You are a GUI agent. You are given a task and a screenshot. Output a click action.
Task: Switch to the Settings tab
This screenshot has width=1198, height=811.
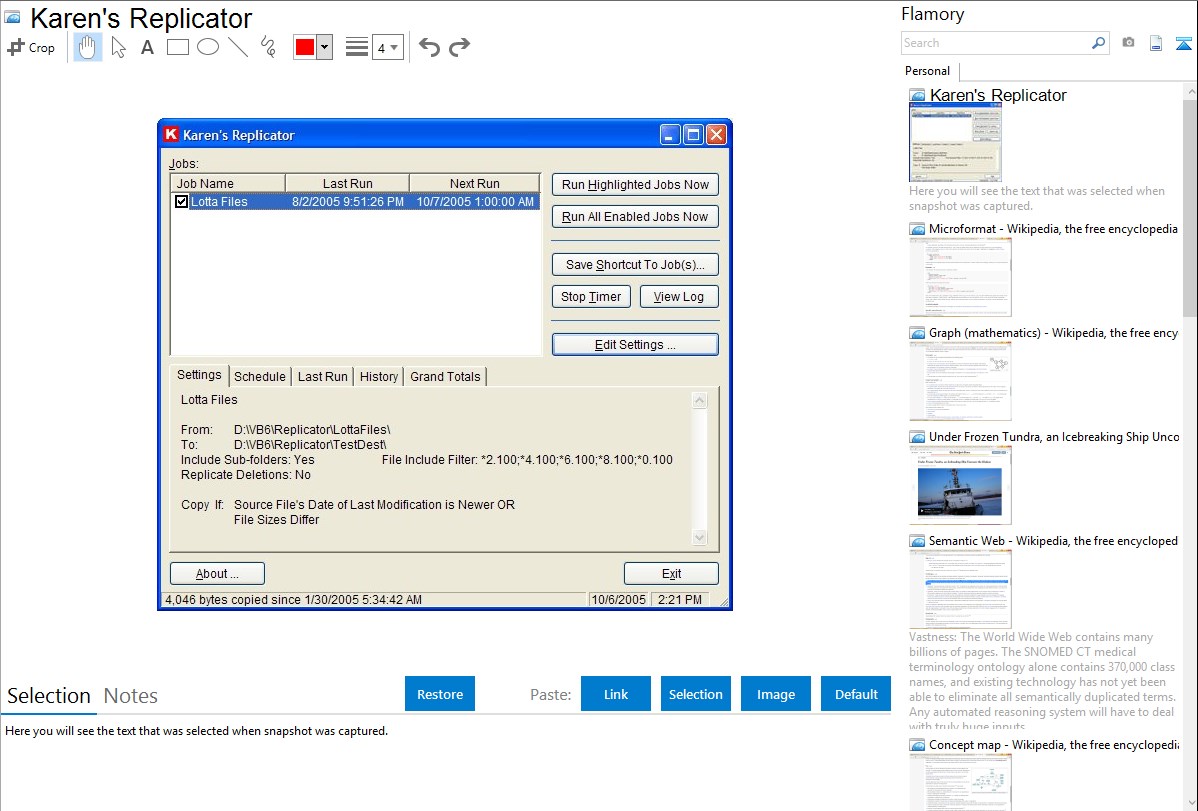(199, 375)
